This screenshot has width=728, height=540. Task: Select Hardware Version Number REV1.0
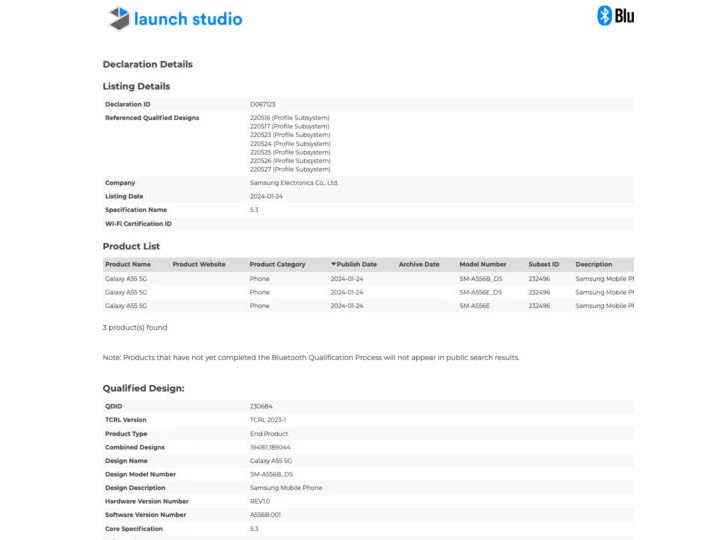point(260,501)
